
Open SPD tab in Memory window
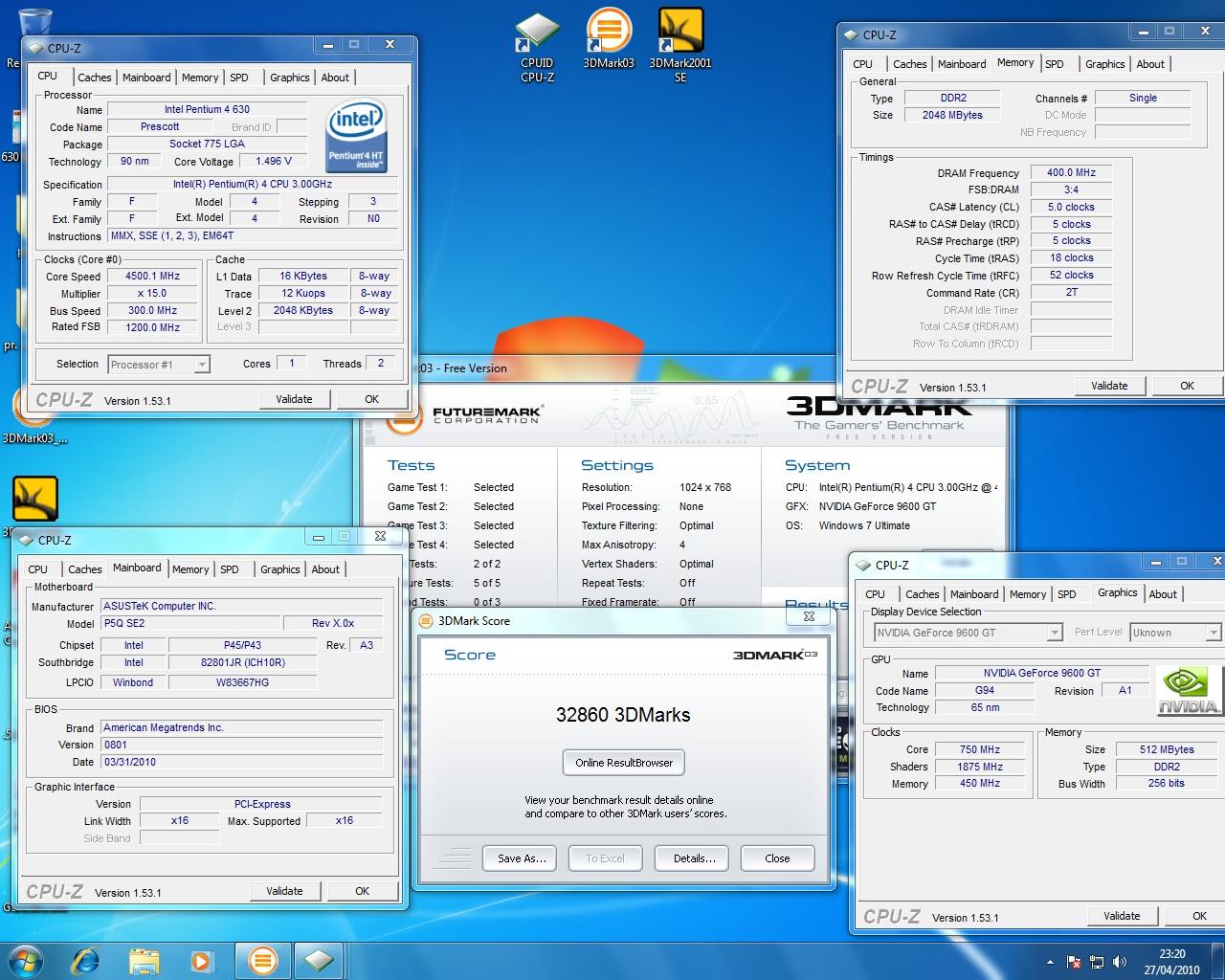[1054, 64]
